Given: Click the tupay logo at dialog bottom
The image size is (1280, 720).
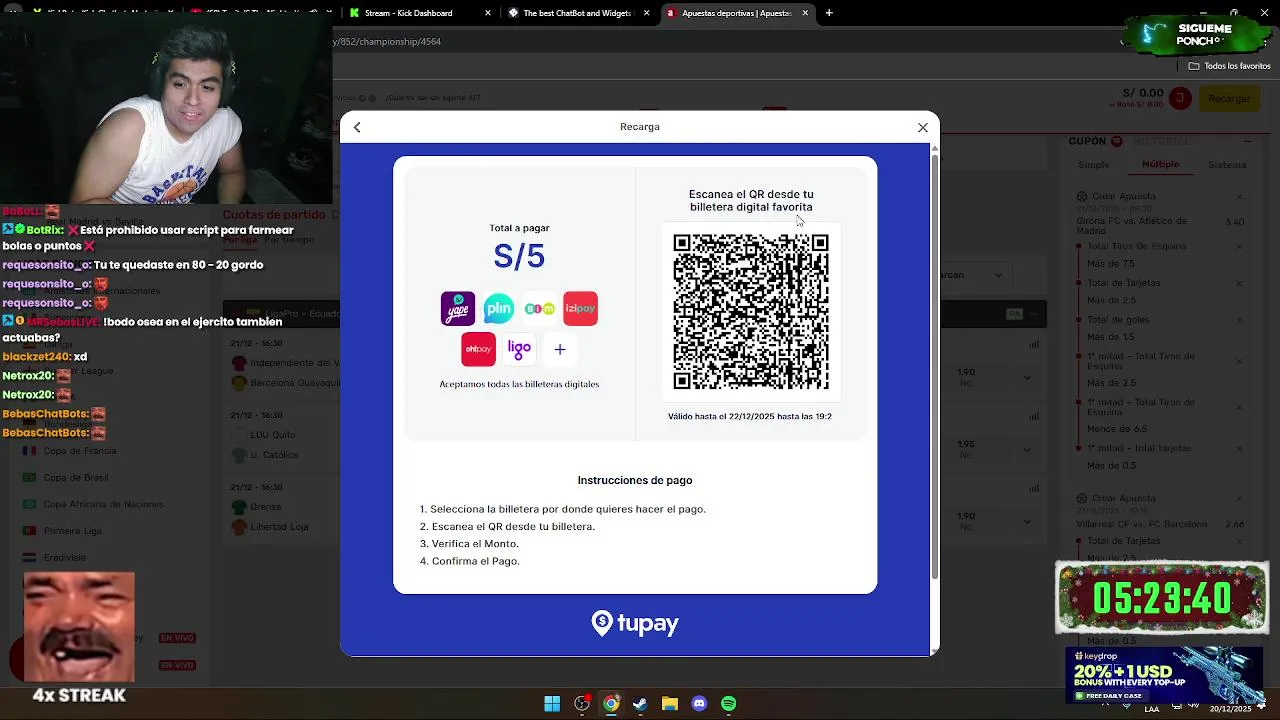Looking at the screenshot, I should point(635,623).
